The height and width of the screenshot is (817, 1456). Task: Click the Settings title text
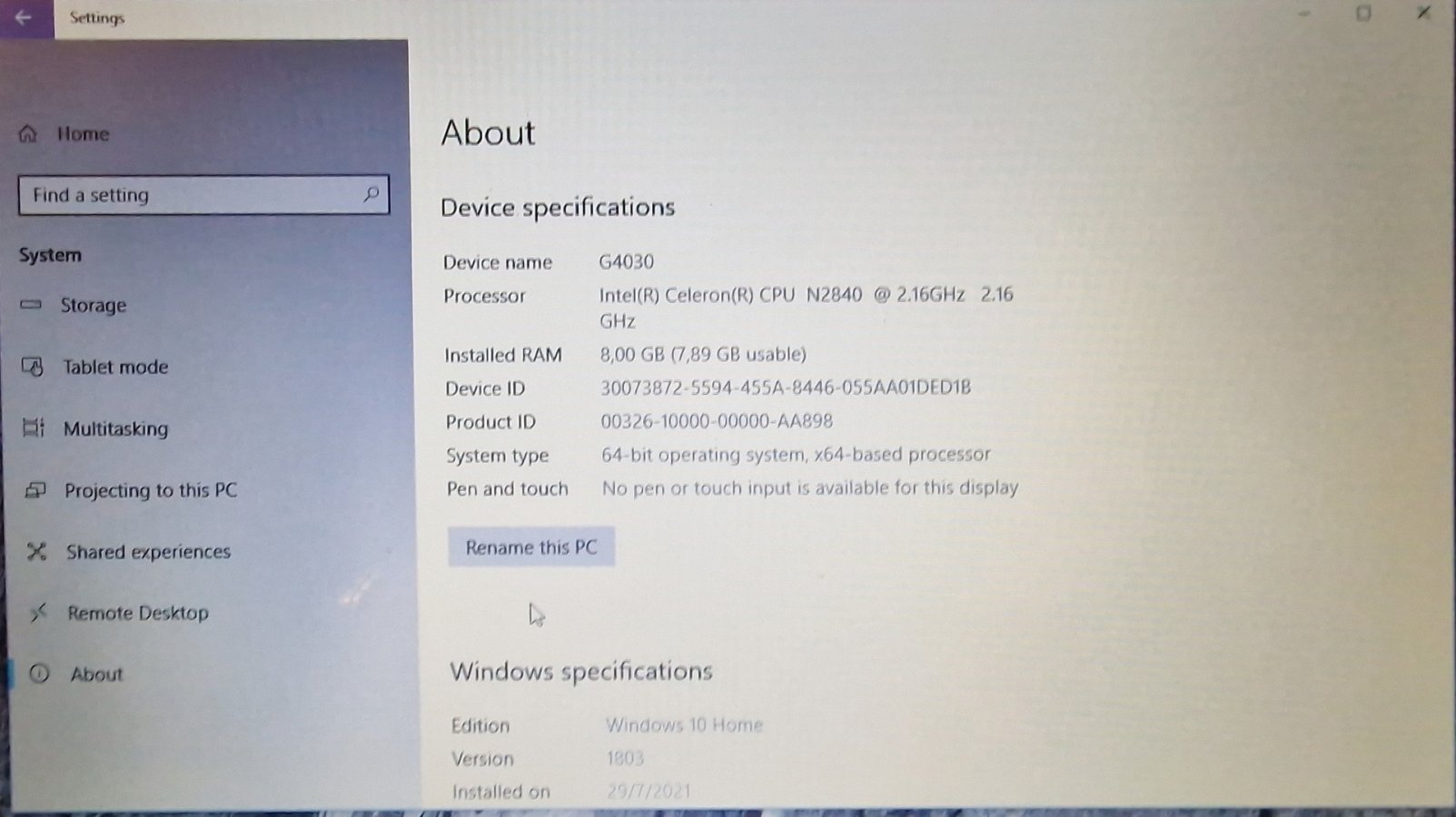pos(97,17)
